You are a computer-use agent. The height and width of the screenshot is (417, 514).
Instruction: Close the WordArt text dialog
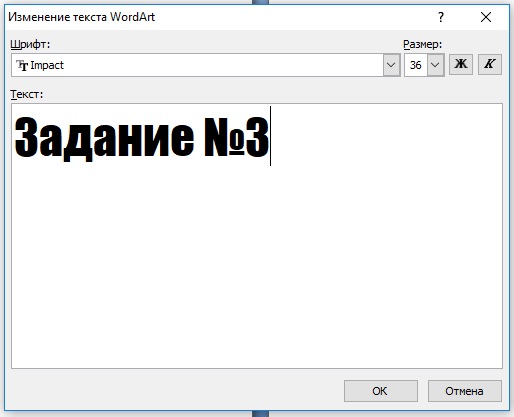coord(486,17)
